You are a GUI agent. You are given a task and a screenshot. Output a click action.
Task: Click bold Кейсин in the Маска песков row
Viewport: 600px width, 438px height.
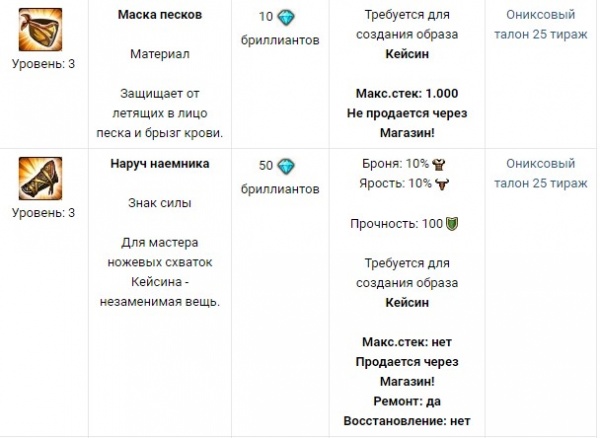pos(404,56)
